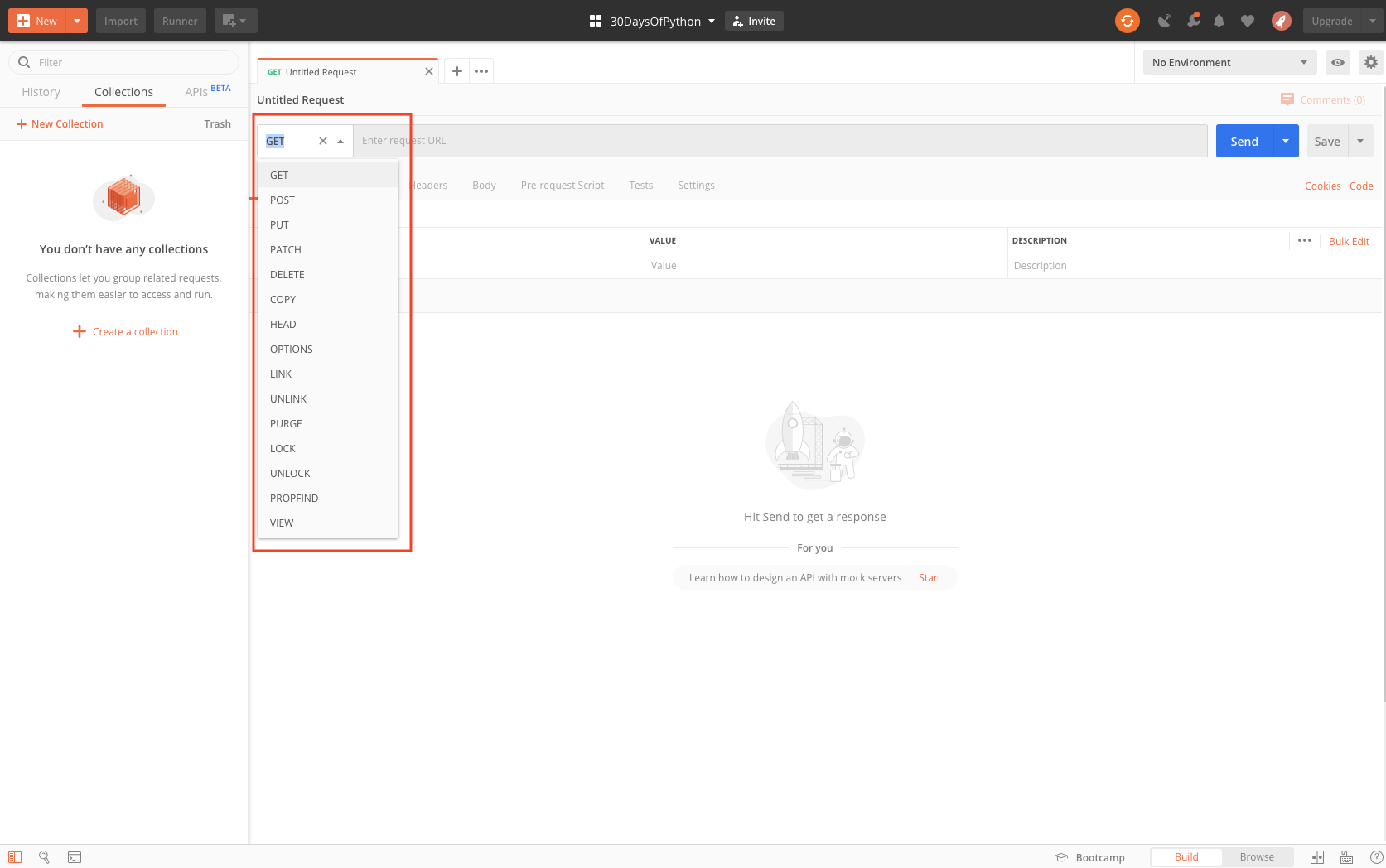
Task: Open settings wrench icon in header
Action: tap(1193, 21)
